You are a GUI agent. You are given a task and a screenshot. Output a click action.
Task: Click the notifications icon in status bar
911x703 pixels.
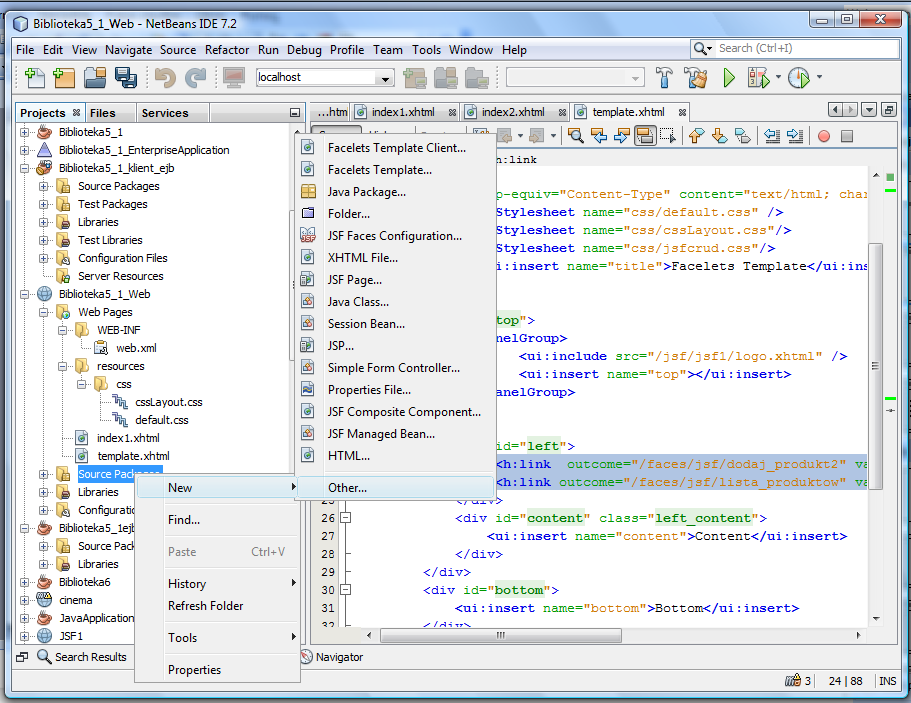[792, 680]
